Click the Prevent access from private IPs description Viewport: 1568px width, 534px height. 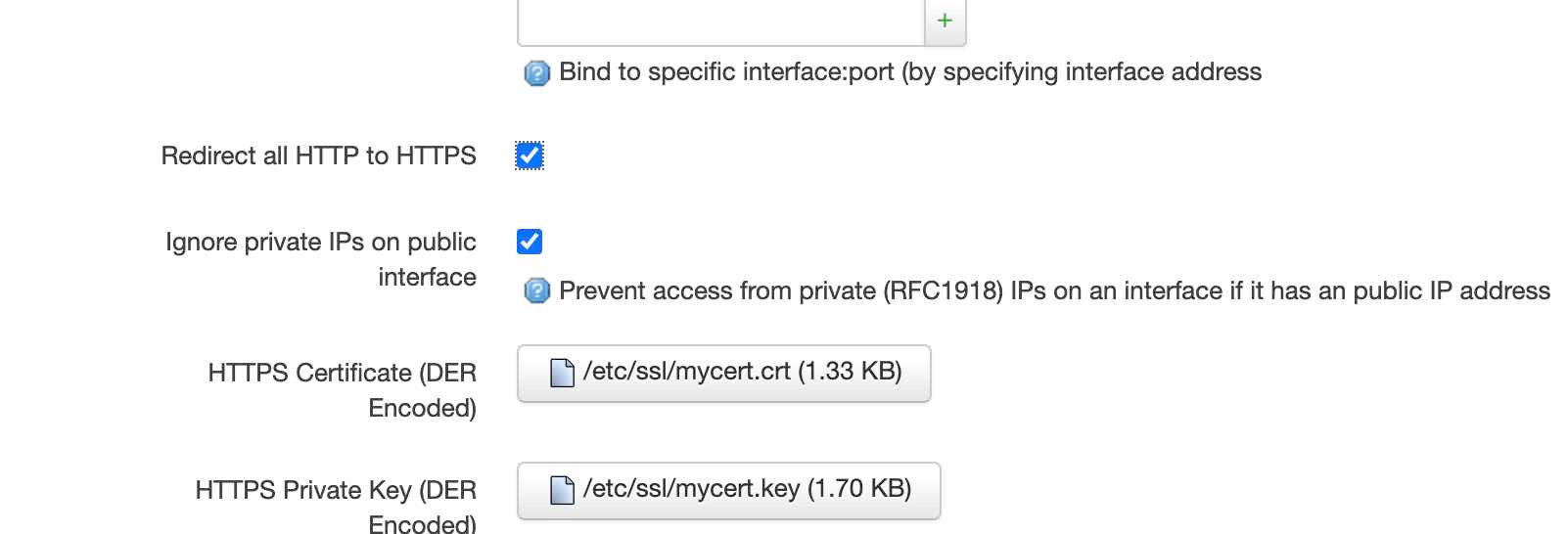pos(1054,291)
